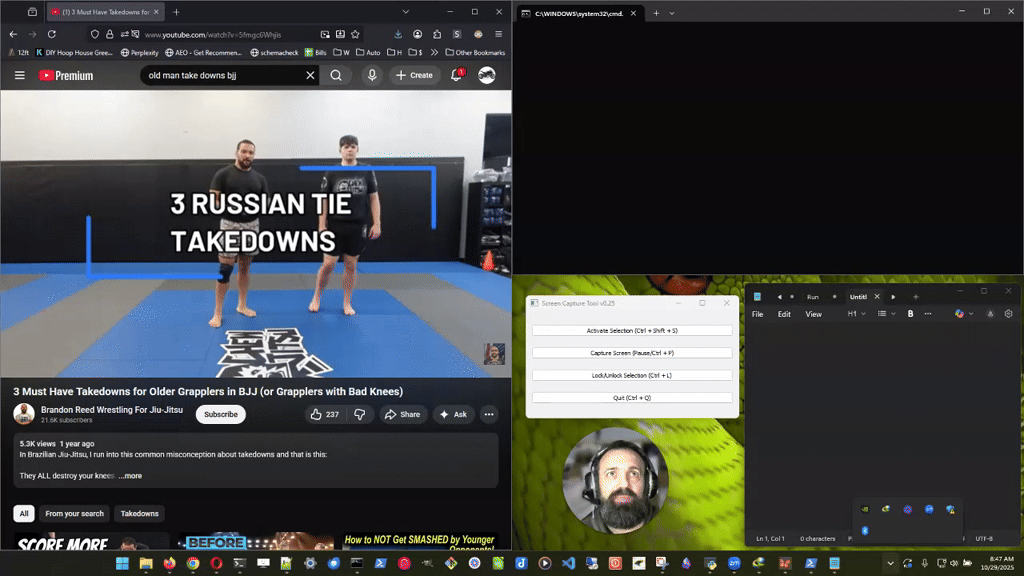Image resolution: width=1024 pixels, height=576 pixels.
Task: Select the dictation microphone icon in the editor
Action: click(x=991, y=313)
